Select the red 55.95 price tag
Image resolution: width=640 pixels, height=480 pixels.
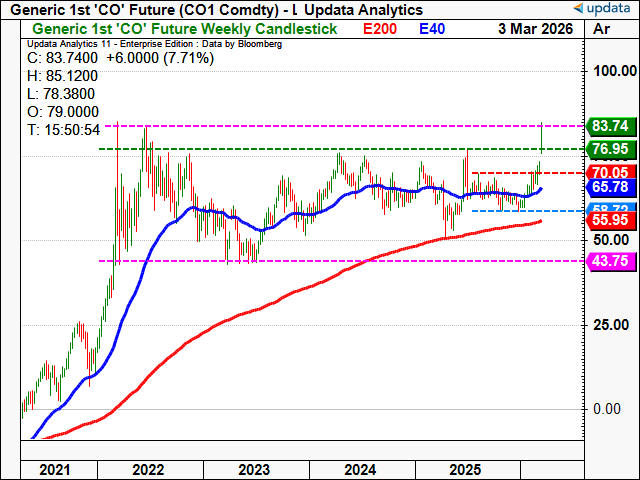(x=611, y=221)
